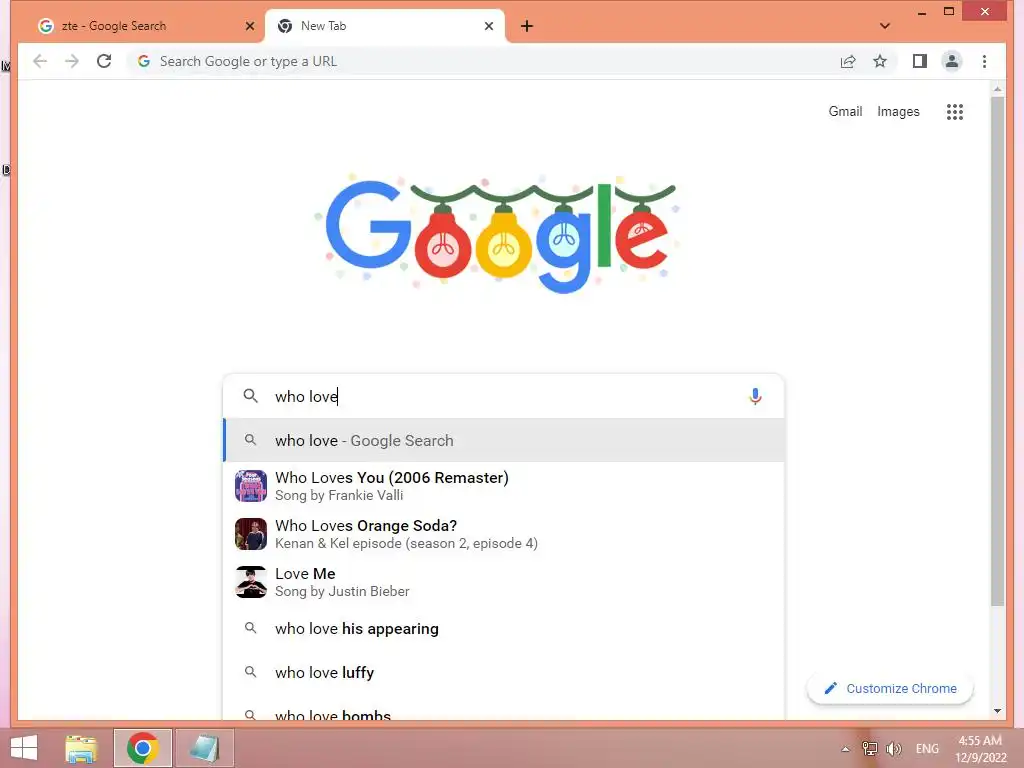This screenshot has height=768, width=1024.
Task: Switch to the zte - Google Search tab
Action: 142,26
